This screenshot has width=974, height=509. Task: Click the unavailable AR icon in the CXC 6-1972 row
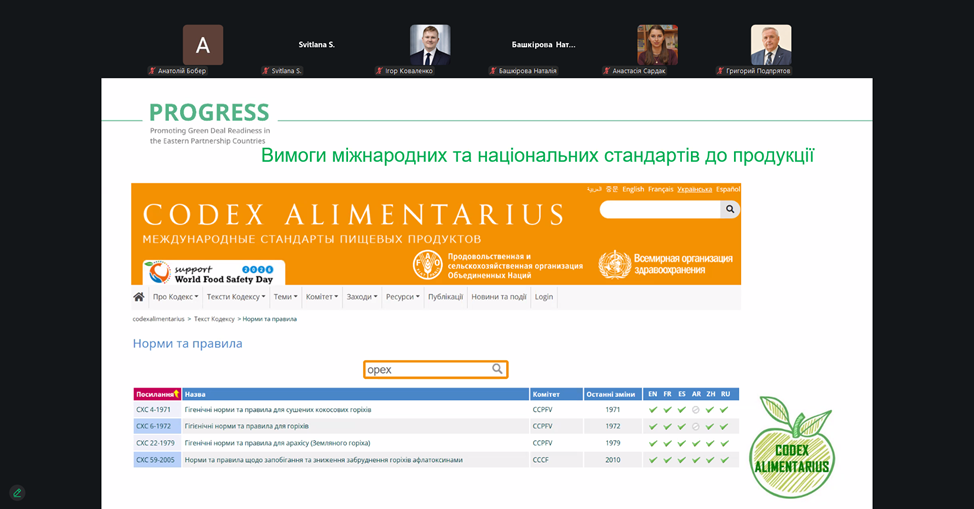tap(696, 426)
